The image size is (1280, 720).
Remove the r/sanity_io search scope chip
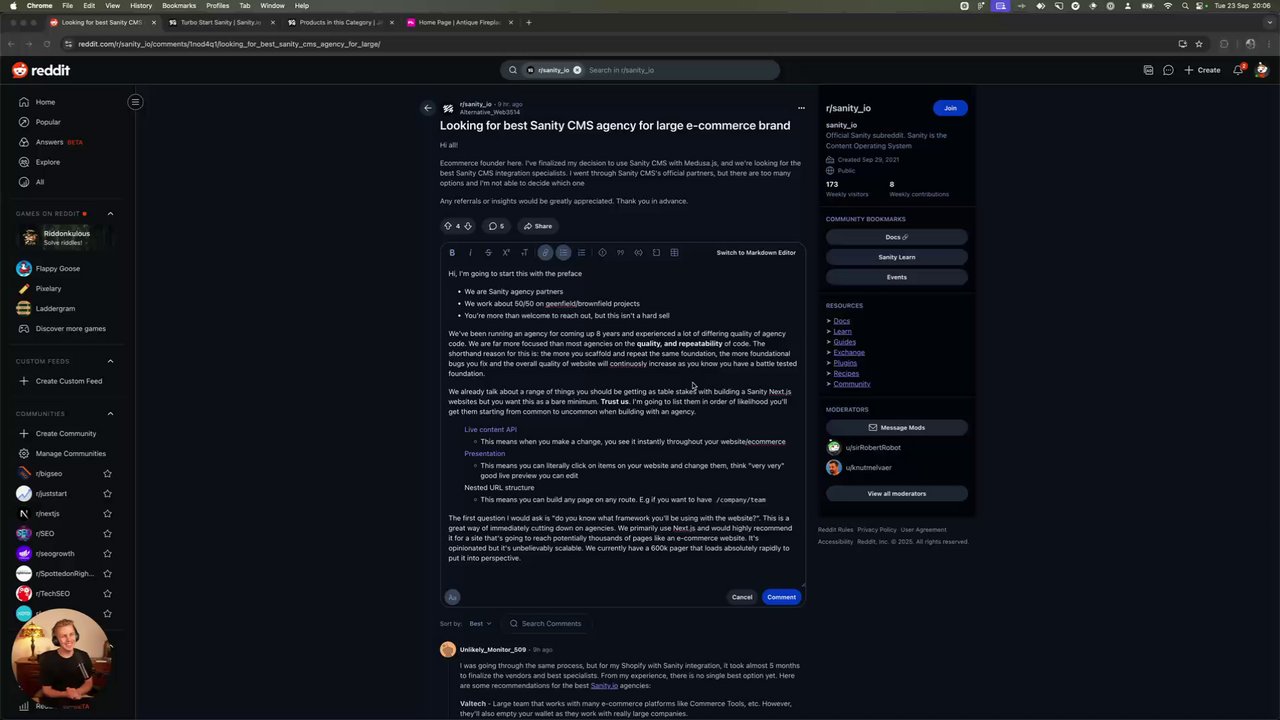click(x=577, y=70)
